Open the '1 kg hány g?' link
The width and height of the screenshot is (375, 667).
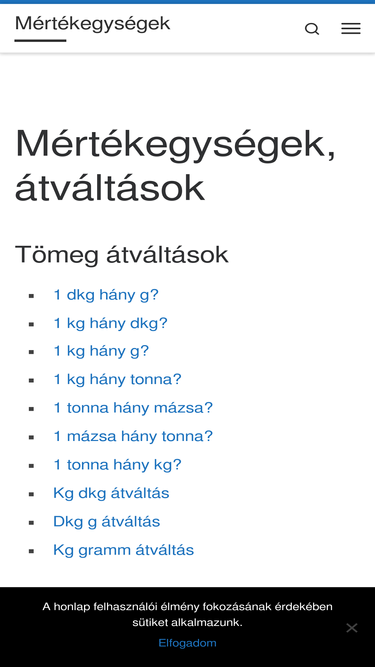[101, 351]
